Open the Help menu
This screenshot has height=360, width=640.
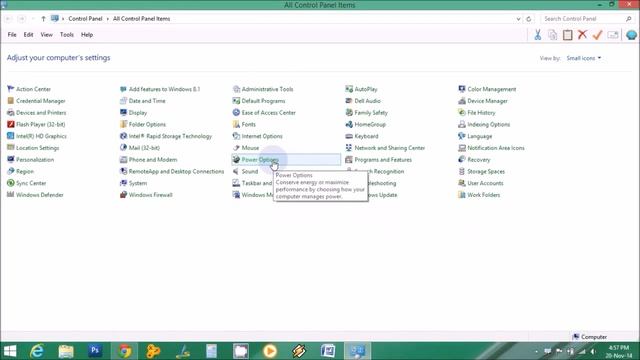point(87,35)
